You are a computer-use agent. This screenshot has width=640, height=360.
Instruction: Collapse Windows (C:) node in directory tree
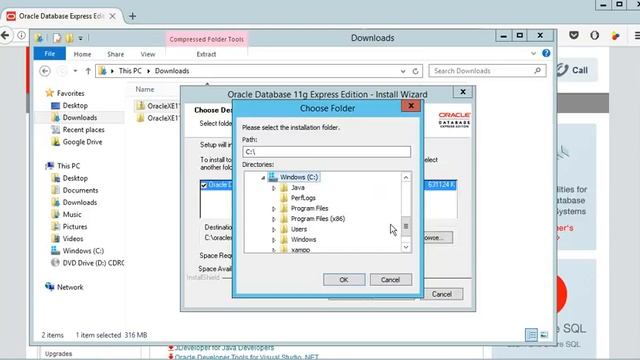point(263,178)
